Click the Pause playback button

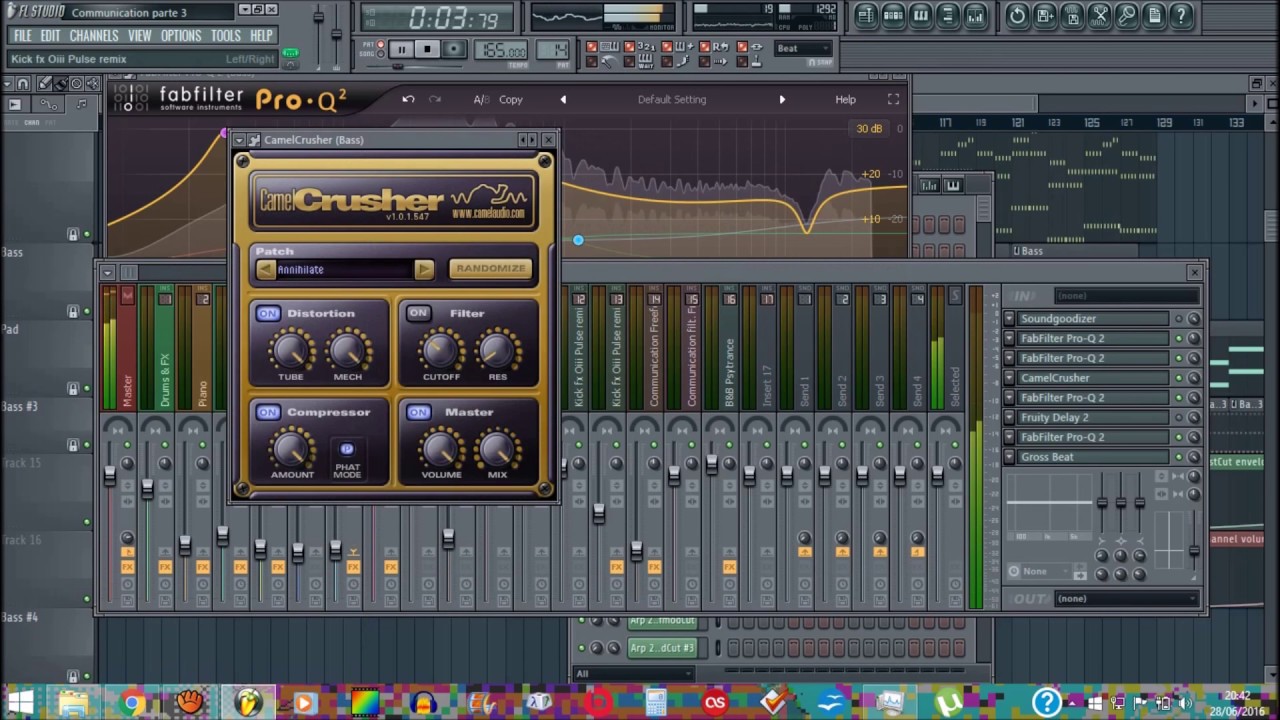[x=400, y=49]
